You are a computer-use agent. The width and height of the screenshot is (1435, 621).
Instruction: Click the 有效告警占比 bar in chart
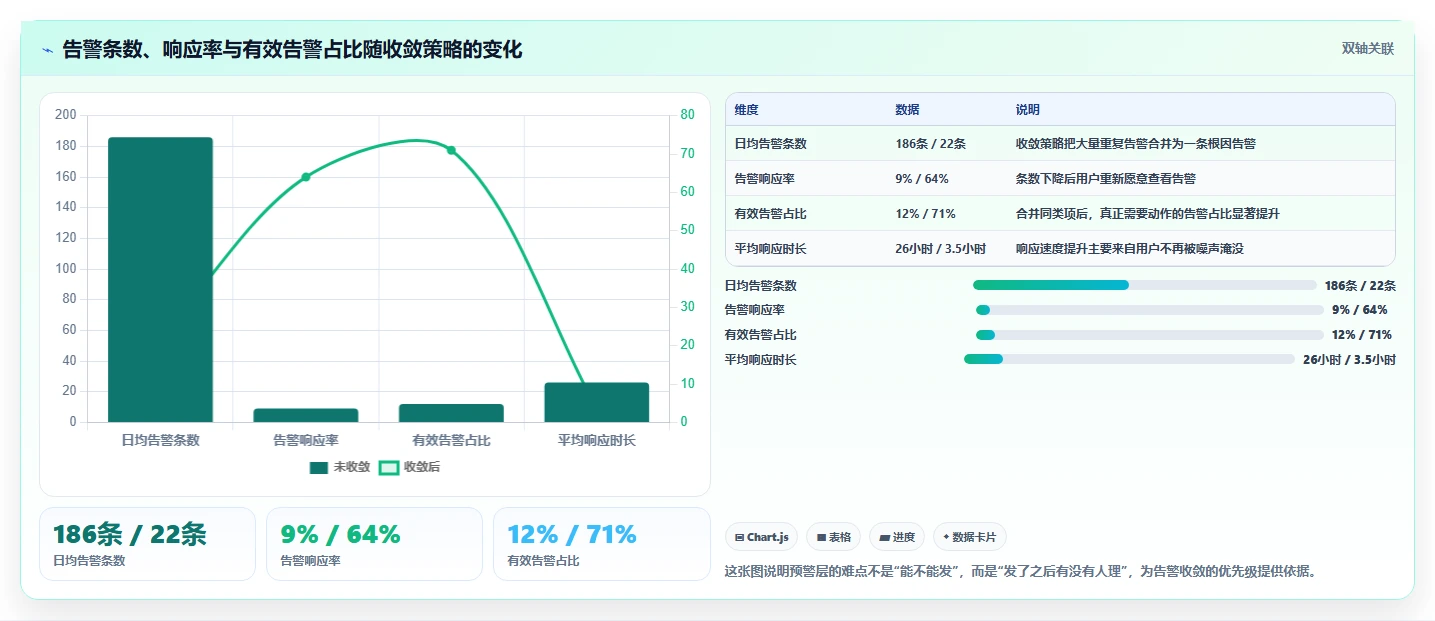(451, 413)
